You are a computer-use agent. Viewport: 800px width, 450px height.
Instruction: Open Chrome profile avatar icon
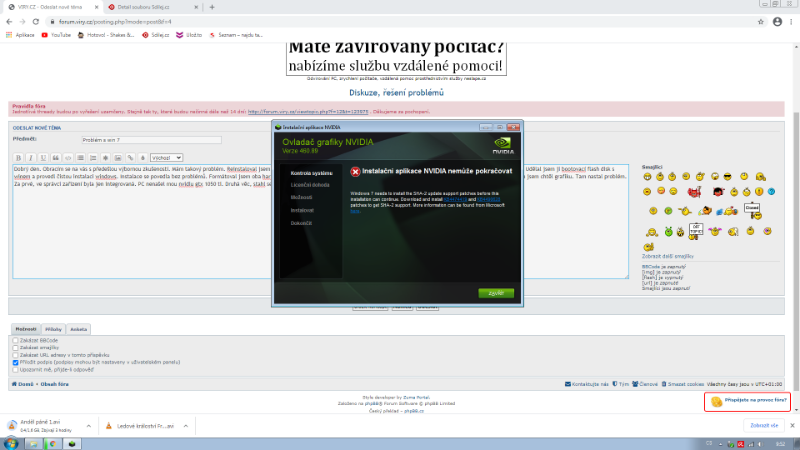pyautogui.click(x=777, y=21)
